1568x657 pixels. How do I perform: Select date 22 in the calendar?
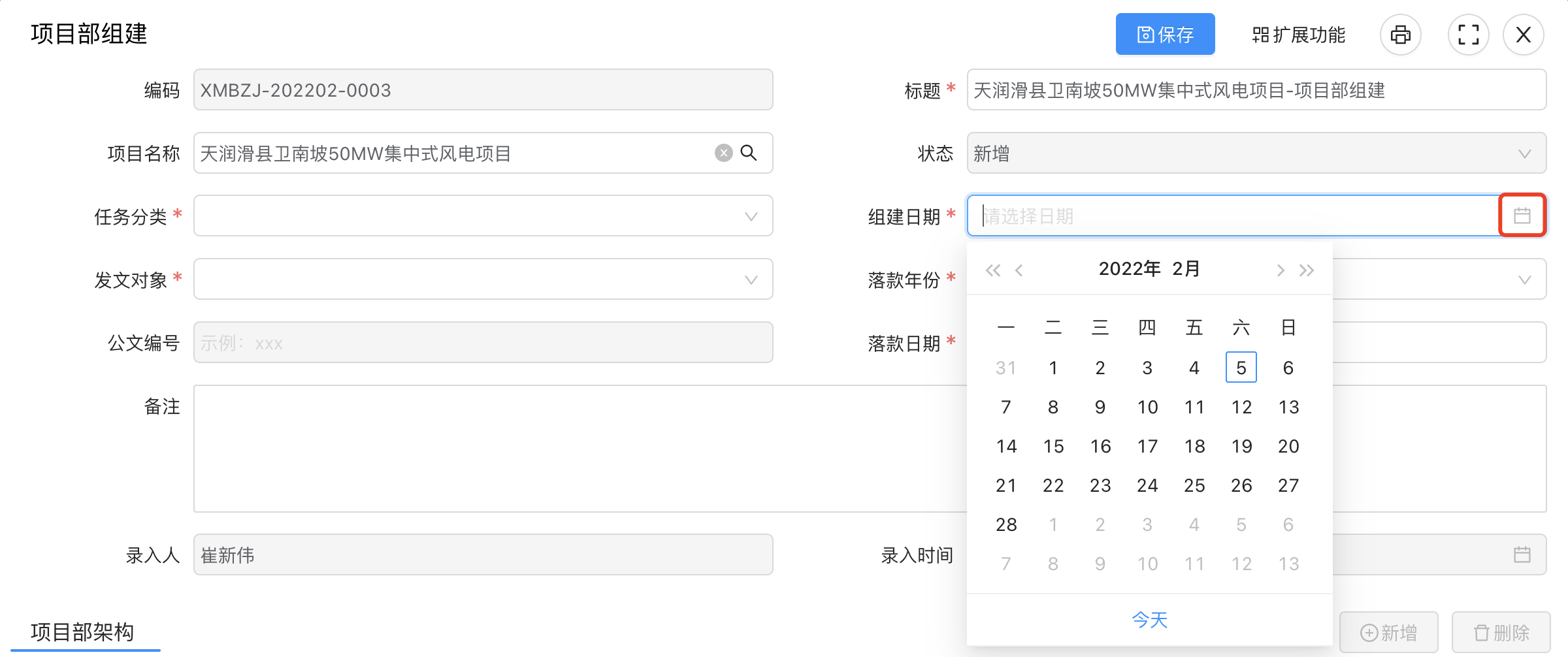point(1053,485)
